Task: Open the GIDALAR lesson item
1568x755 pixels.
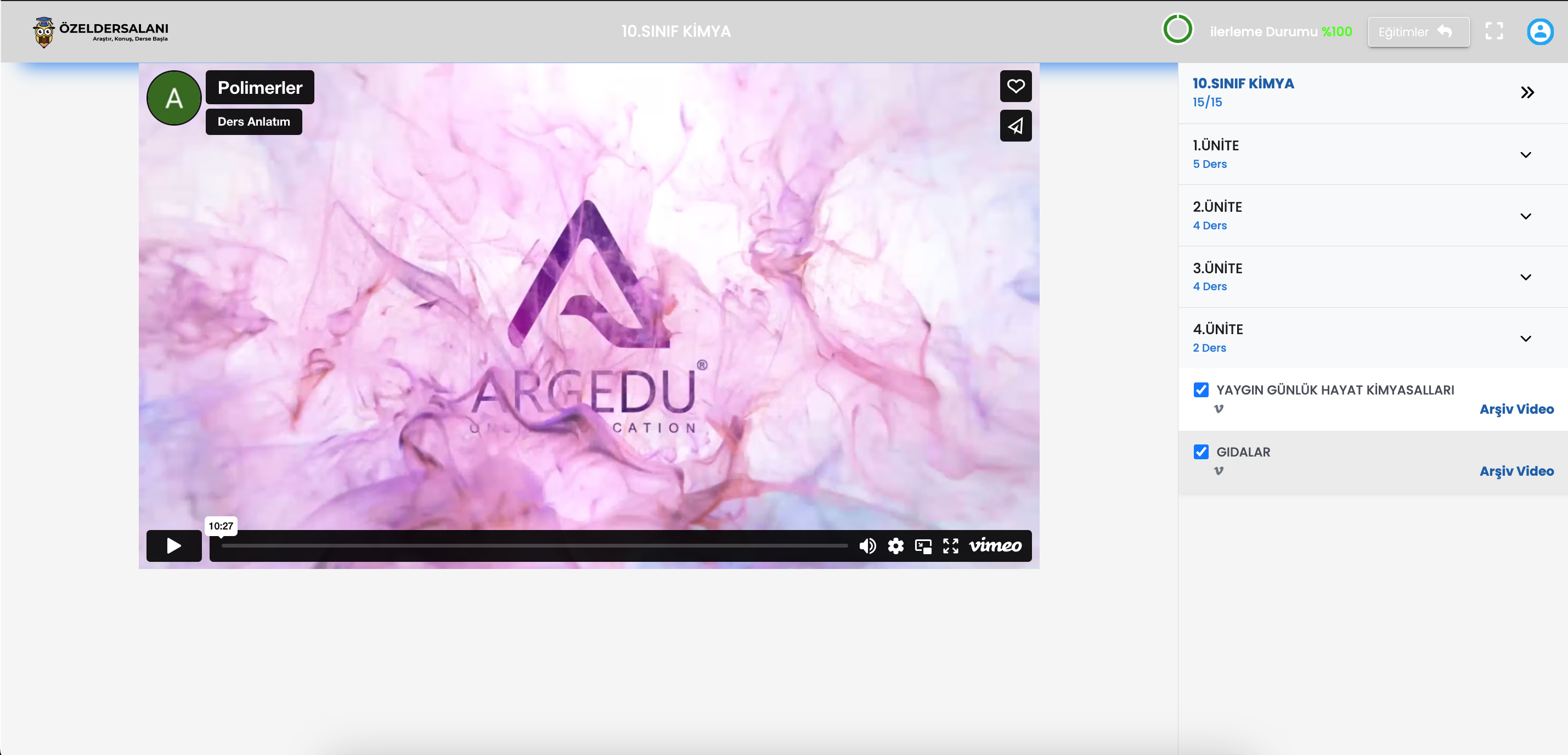Action: pyautogui.click(x=1243, y=452)
